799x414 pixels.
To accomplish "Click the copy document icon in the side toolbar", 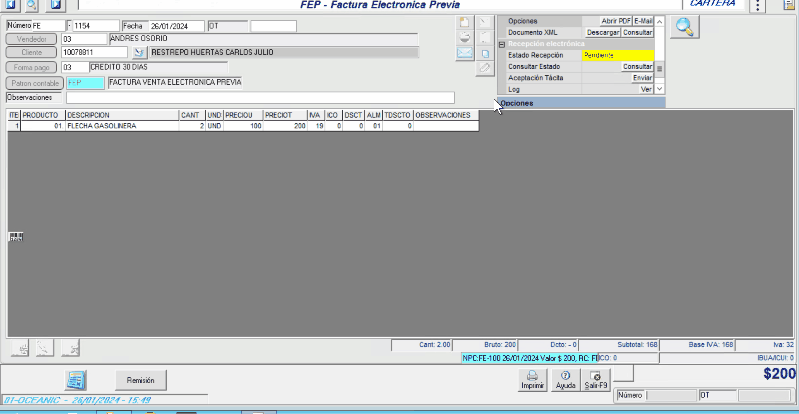I will [485, 53].
